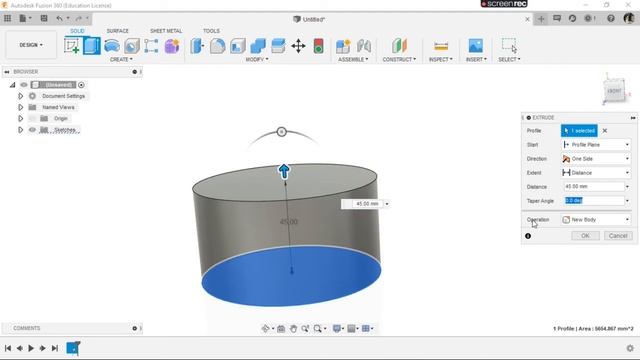
Task: Select the Rectangular Pattern tool icon
Action: pos(151,46)
